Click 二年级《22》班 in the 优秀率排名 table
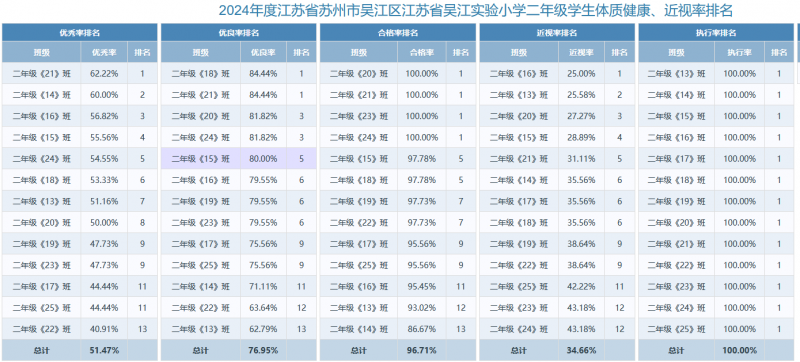 (42, 329)
